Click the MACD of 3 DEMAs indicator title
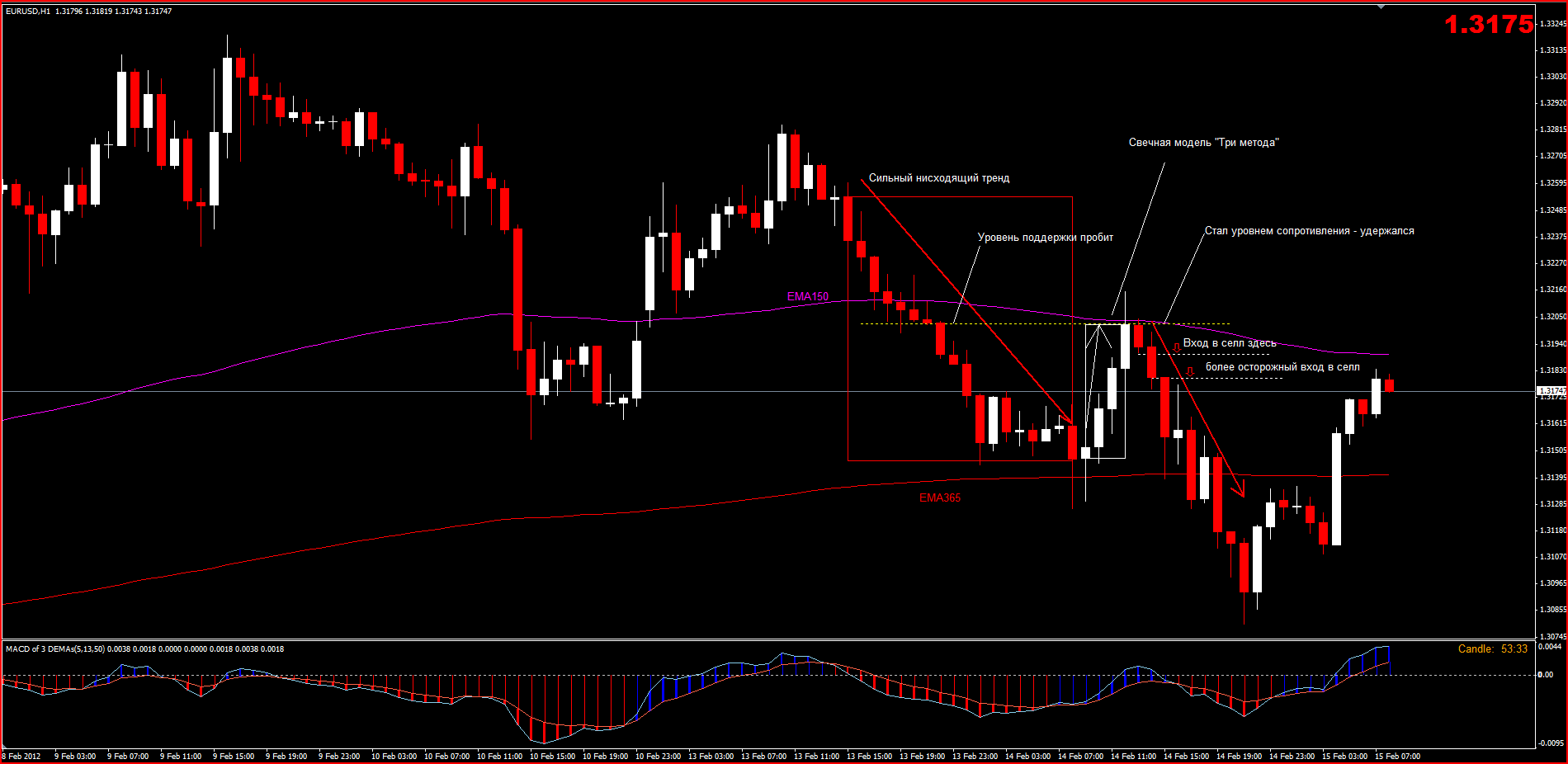 click(144, 649)
